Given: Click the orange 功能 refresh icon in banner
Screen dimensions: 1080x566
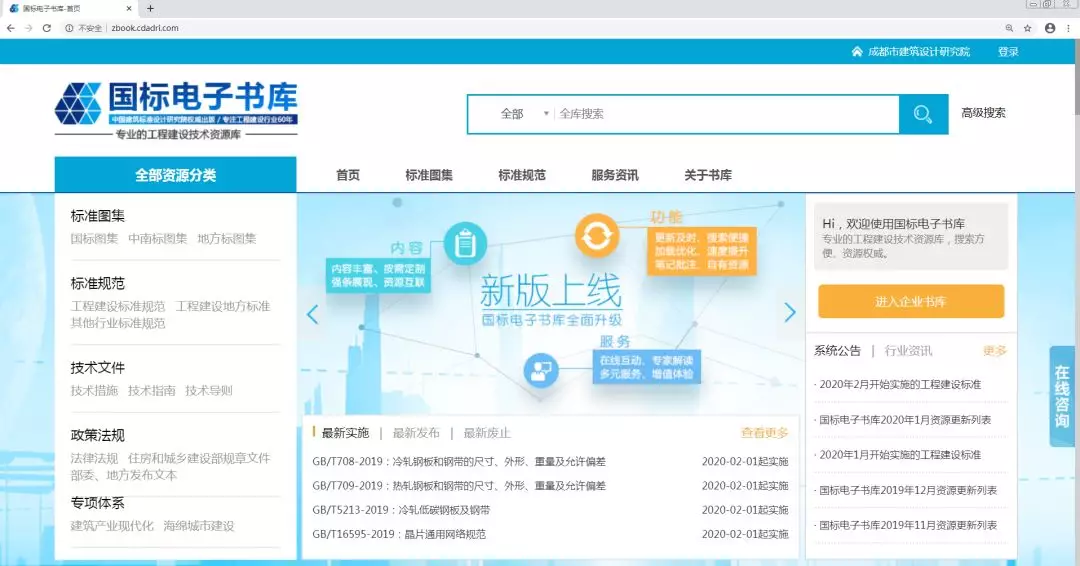Looking at the screenshot, I should (x=597, y=236).
